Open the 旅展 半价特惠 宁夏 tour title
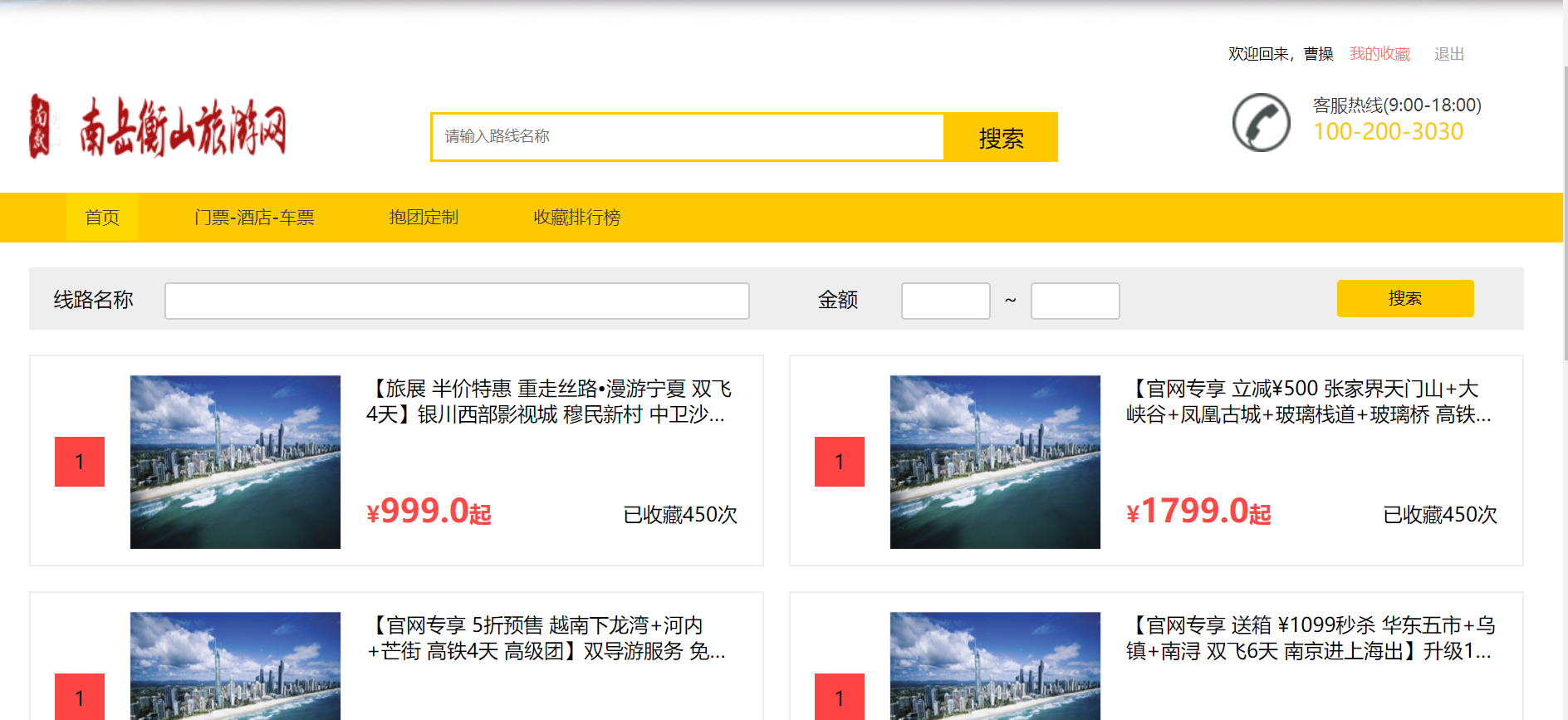Screen dimensions: 1568x720 [x=549, y=401]
